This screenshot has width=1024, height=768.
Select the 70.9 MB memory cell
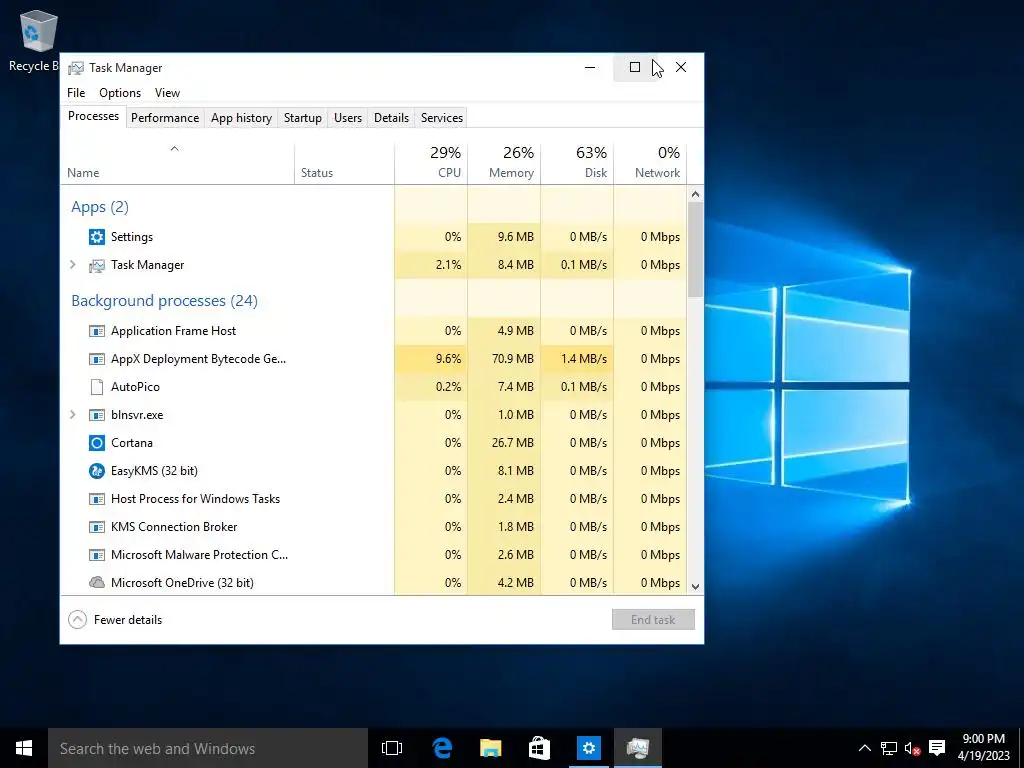pos(504,359)
